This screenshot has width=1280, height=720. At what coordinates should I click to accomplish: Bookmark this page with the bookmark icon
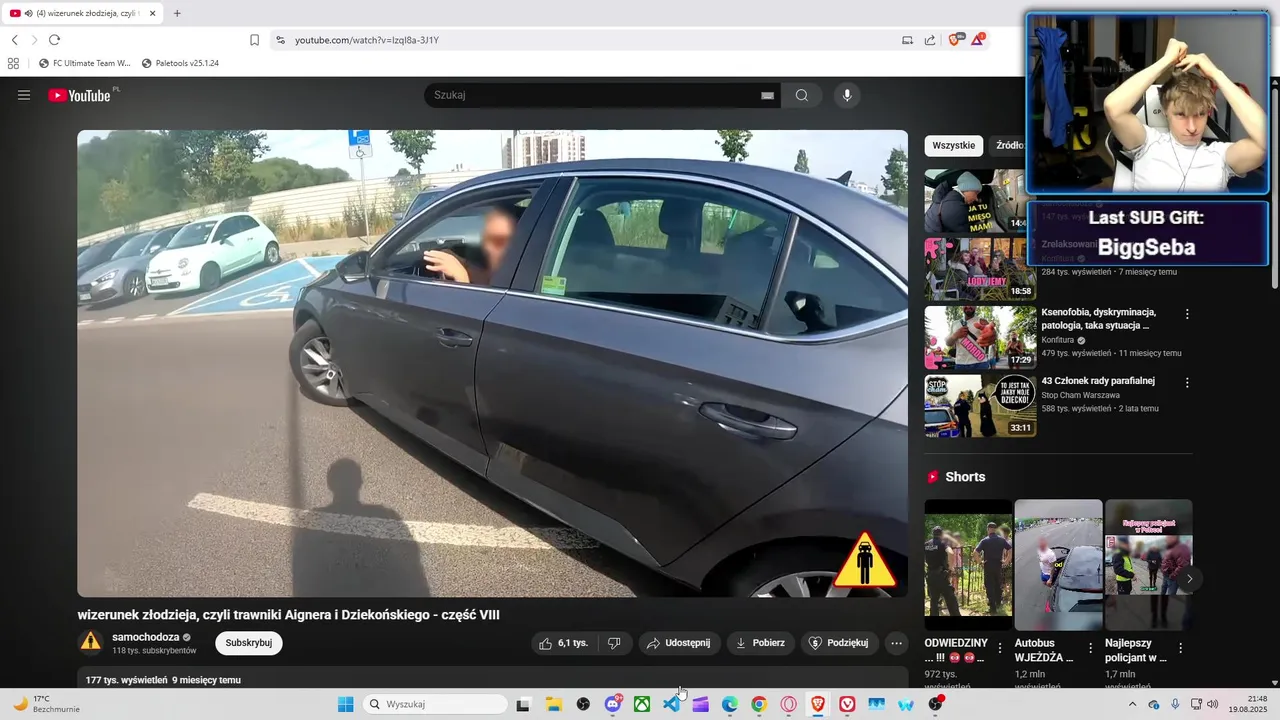[254, 40]
